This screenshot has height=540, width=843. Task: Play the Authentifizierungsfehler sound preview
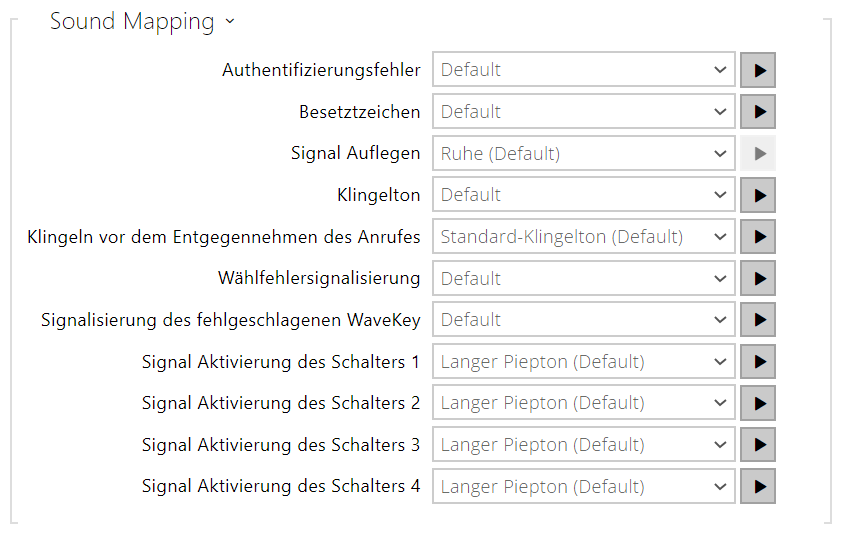[758, 70]
